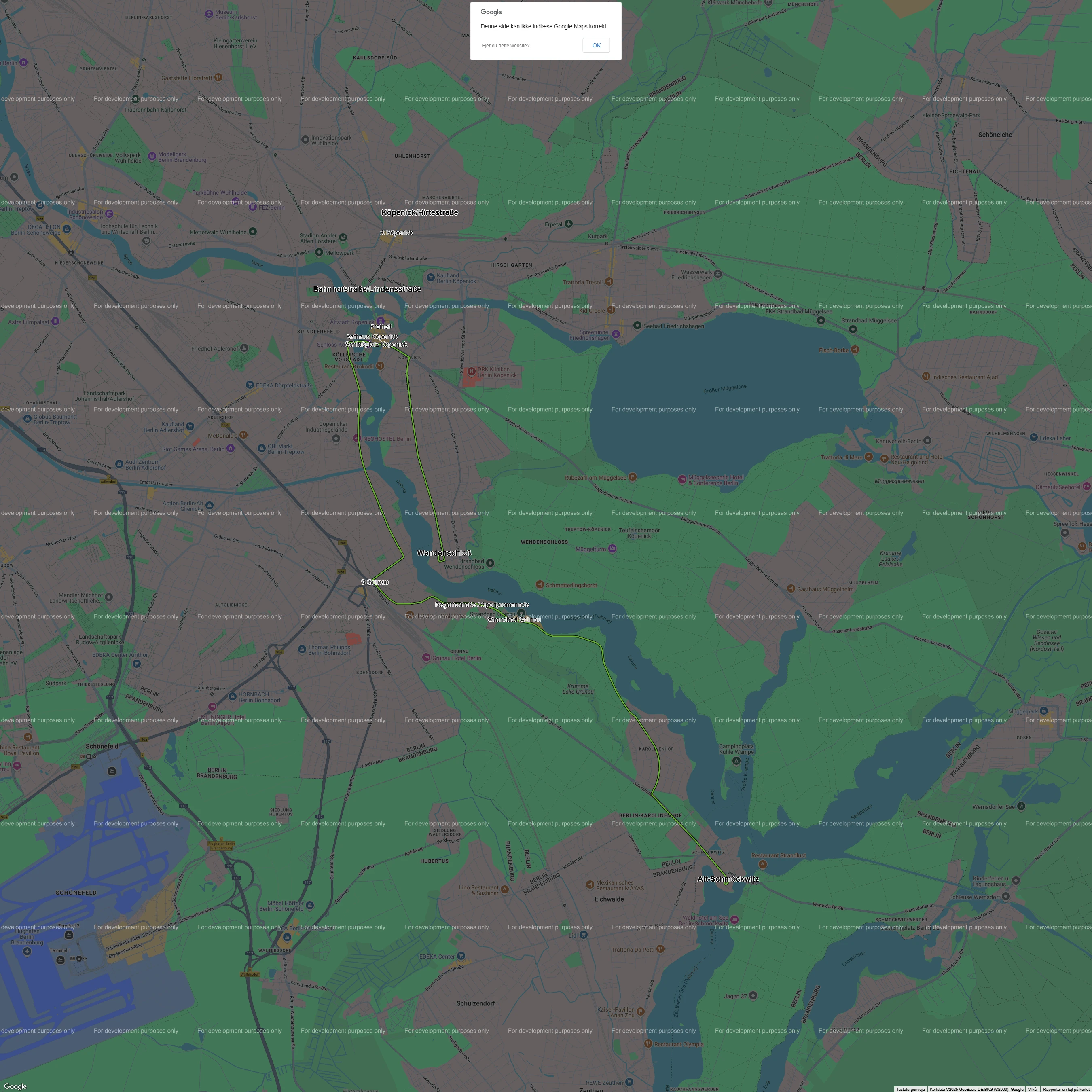Click Gasthaus Müggelheim restaurant marker

pyautogui.click(x=791, y=589)
